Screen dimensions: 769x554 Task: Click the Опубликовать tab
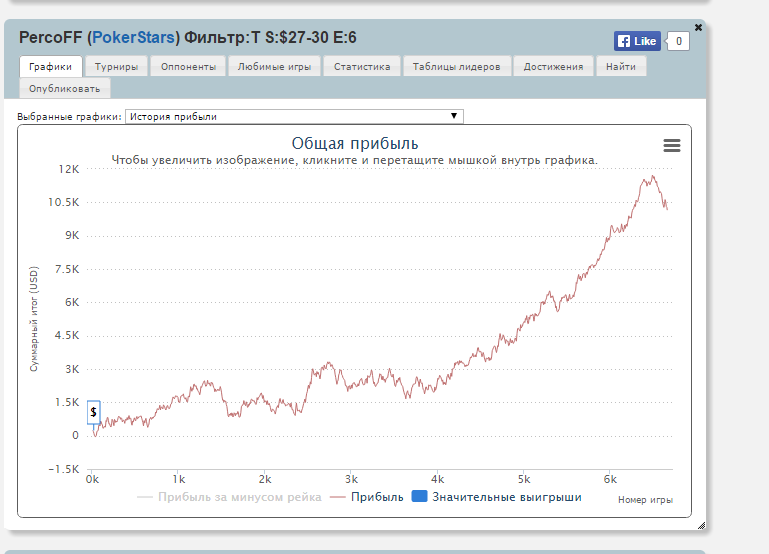tap(65, 89)
